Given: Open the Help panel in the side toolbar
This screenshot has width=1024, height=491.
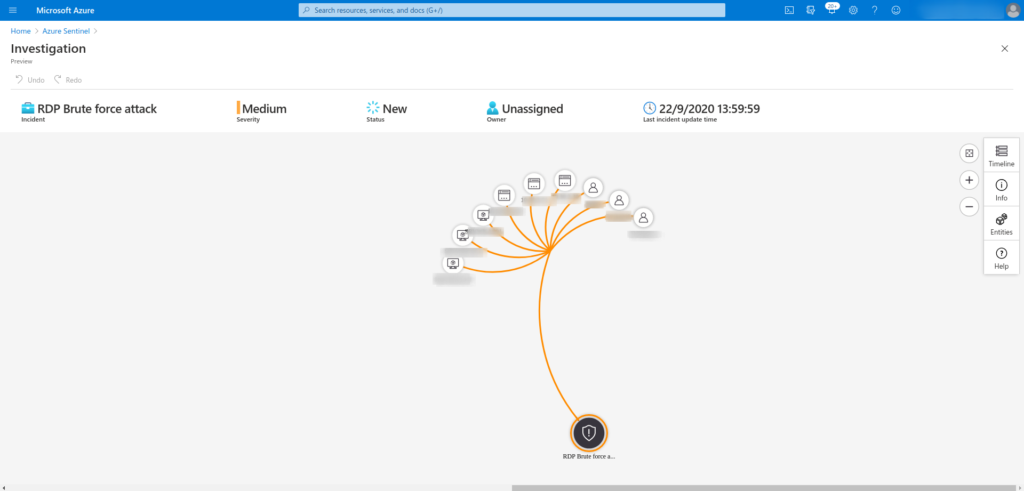Looking at the screenshot, I should coord(1001,258).
